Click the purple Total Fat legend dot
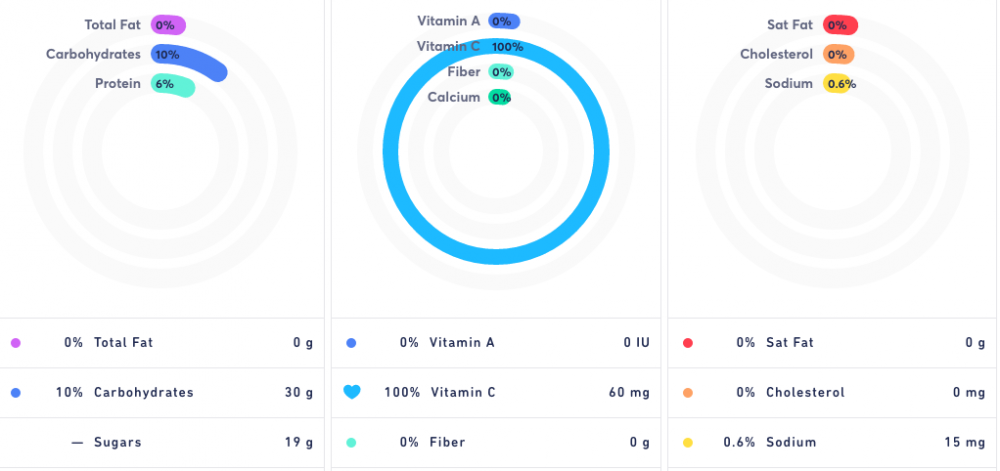This screenshot has height=471, width=1000. (15, 343)
